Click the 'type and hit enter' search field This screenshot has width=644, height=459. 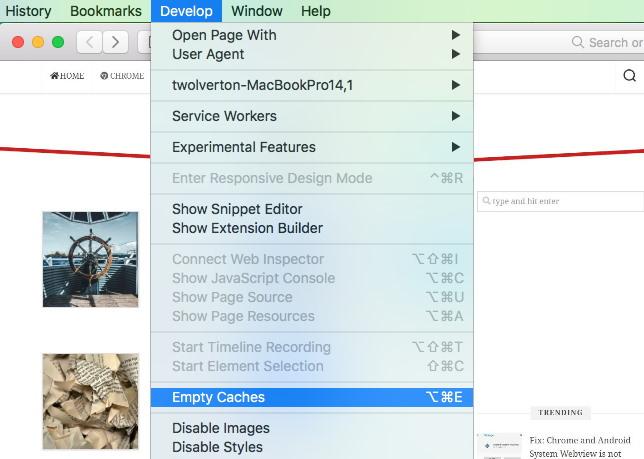click(560, 201)
